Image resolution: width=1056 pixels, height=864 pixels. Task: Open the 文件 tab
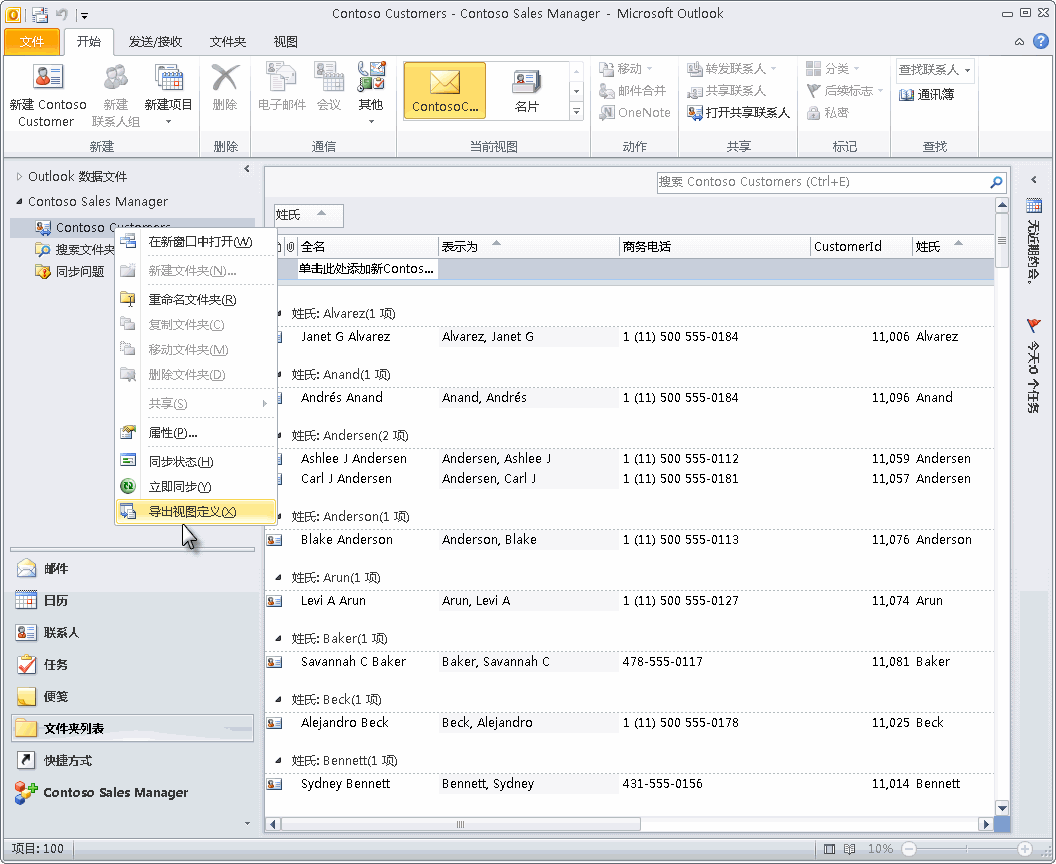32,42
